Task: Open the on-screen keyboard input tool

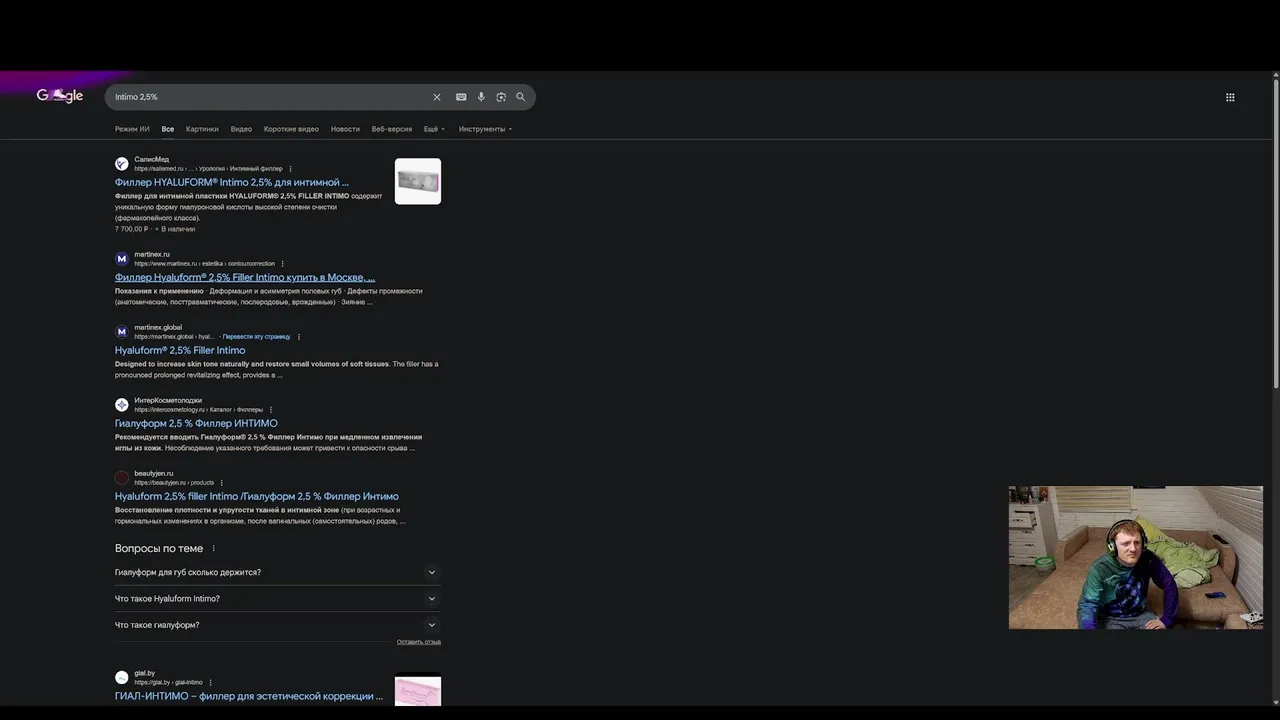Action: pyautogui.click(x=461, y=97)
